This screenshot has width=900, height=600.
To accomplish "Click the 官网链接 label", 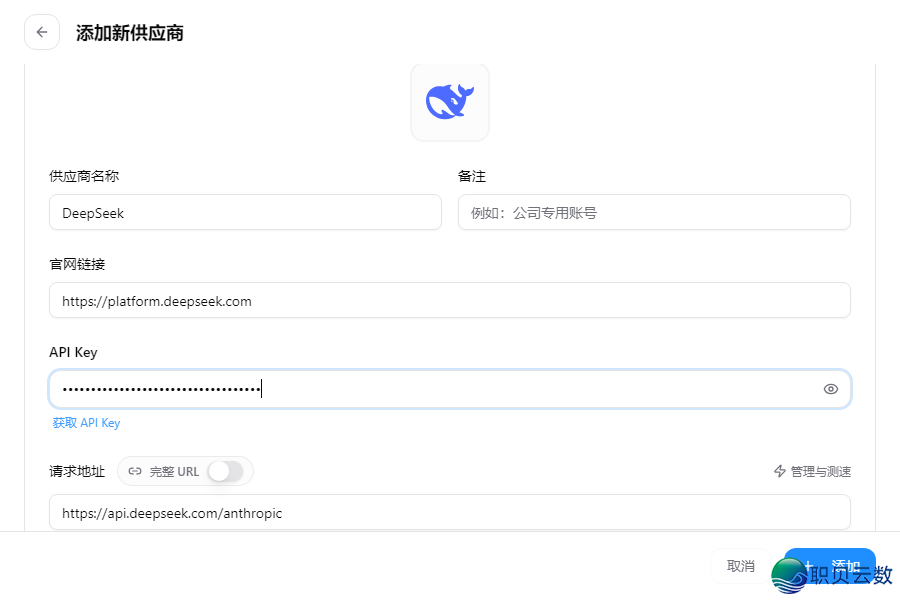I will (x=77, y=265).
